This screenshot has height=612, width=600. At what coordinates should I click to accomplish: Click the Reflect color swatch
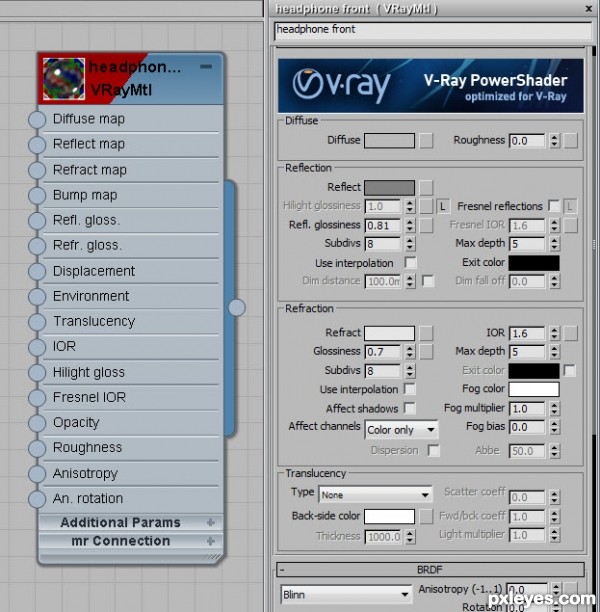coord(389,188)
